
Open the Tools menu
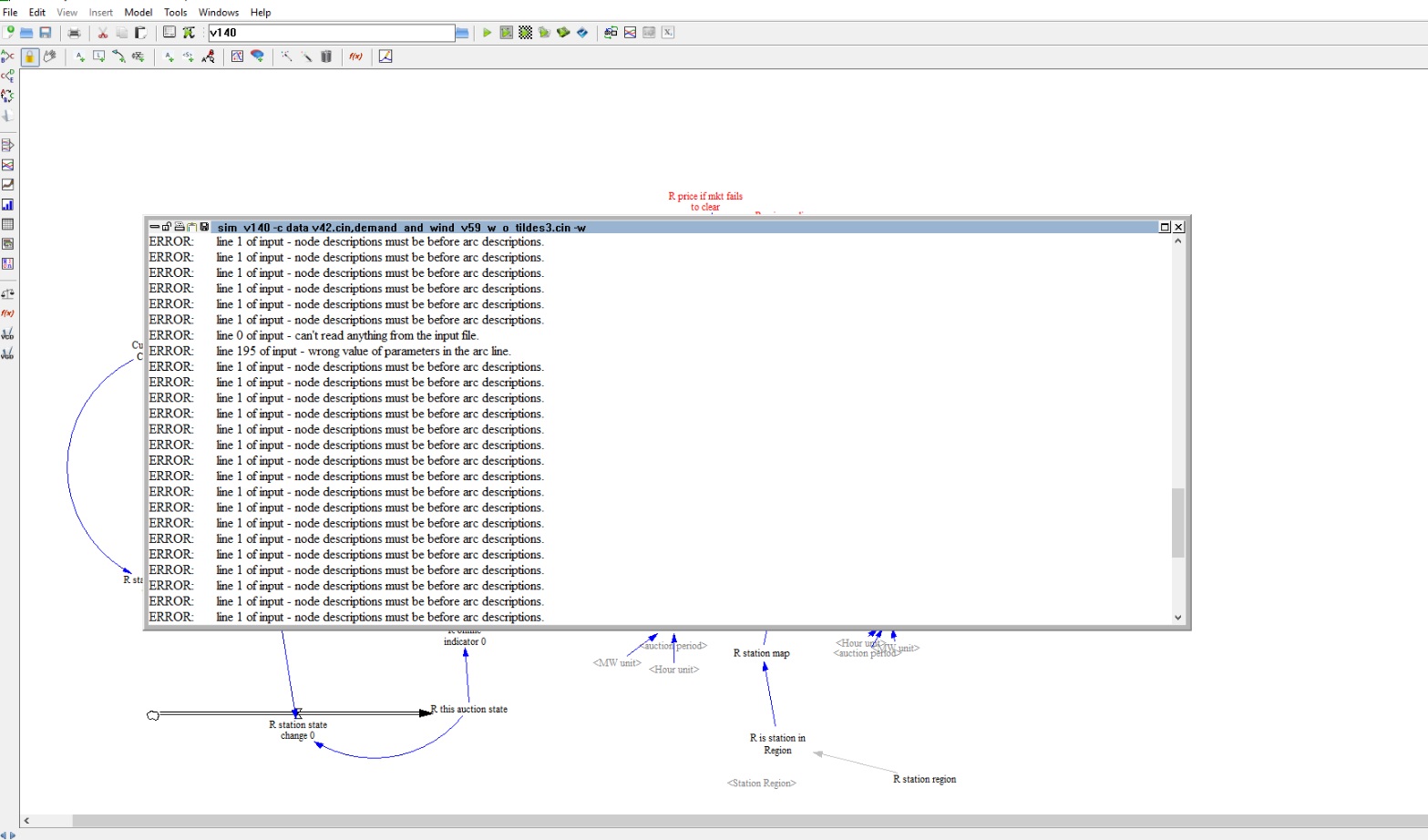click(176, 13)
